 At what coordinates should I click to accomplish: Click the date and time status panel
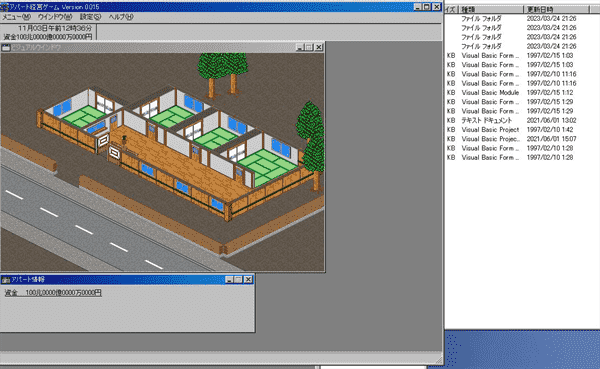(x=48, y=32)
